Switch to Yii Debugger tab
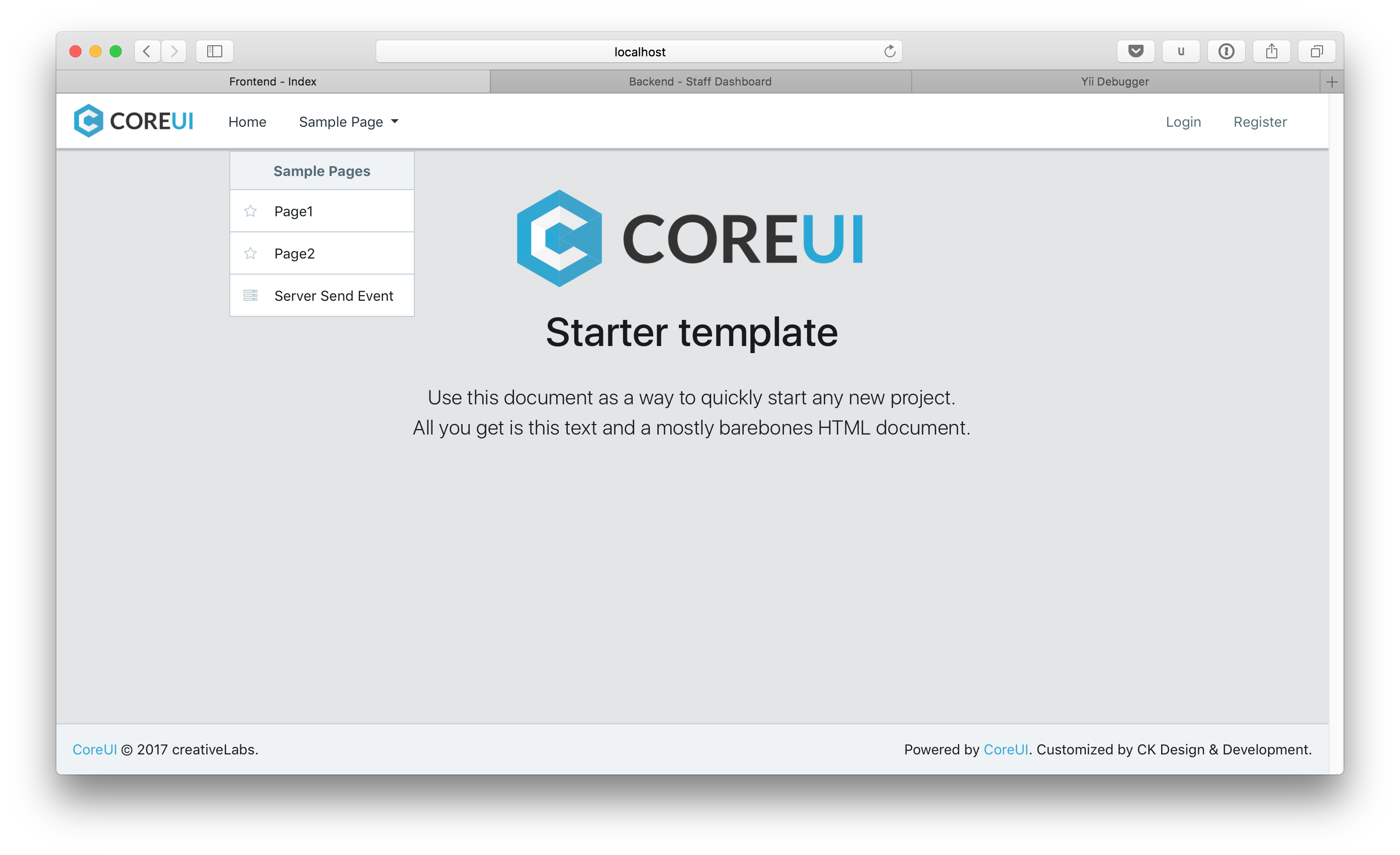The width and height of the screenshot is (1400, 855). click(1115, 82)
